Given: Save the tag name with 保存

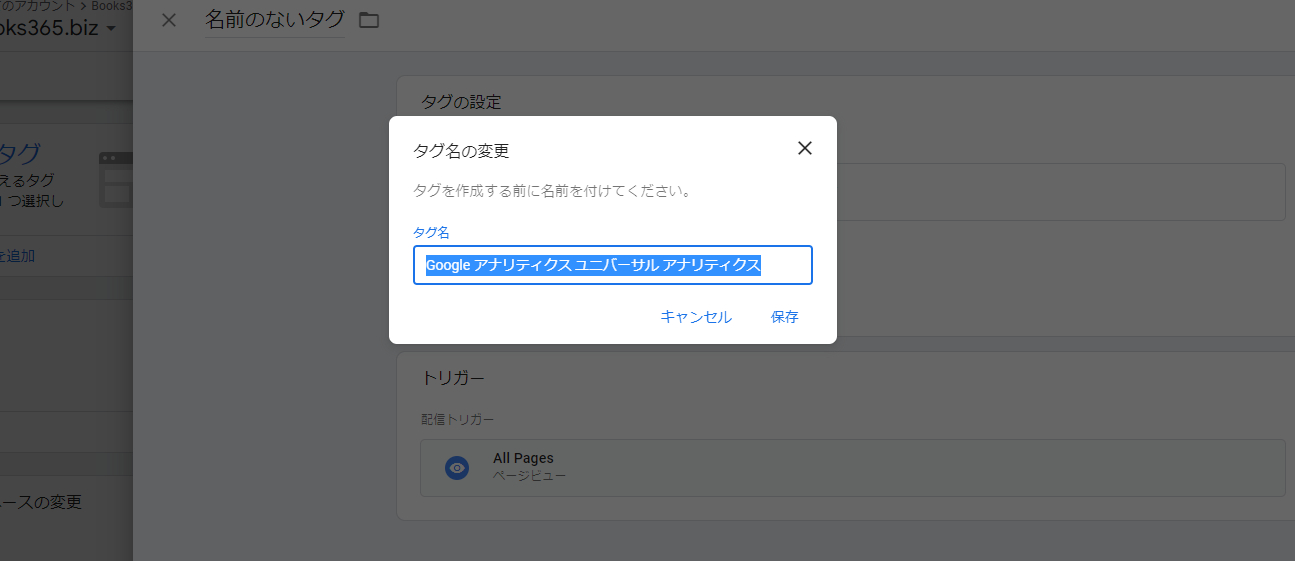Looking at the screenshot, I should [x=785, y=317].
